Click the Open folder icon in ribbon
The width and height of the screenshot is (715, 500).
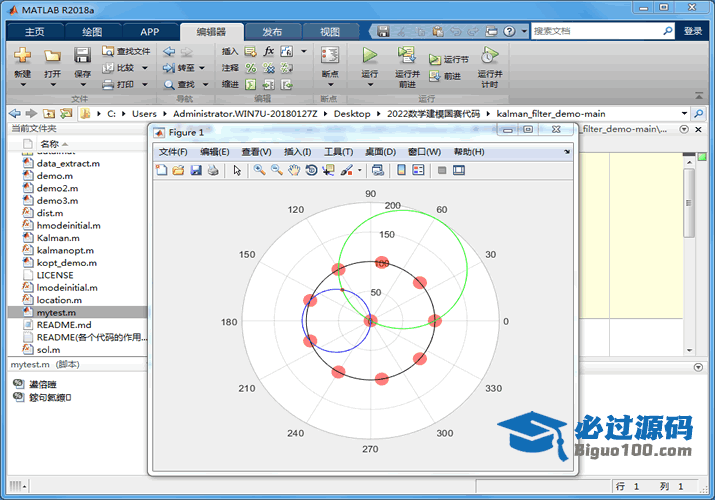click(52, 56)
